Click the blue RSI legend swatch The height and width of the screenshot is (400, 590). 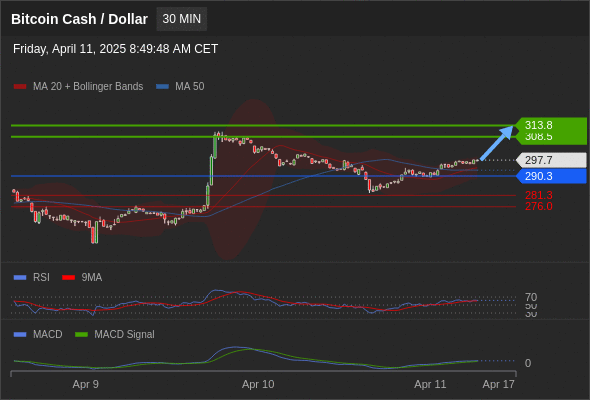click(x=20, y=278)
